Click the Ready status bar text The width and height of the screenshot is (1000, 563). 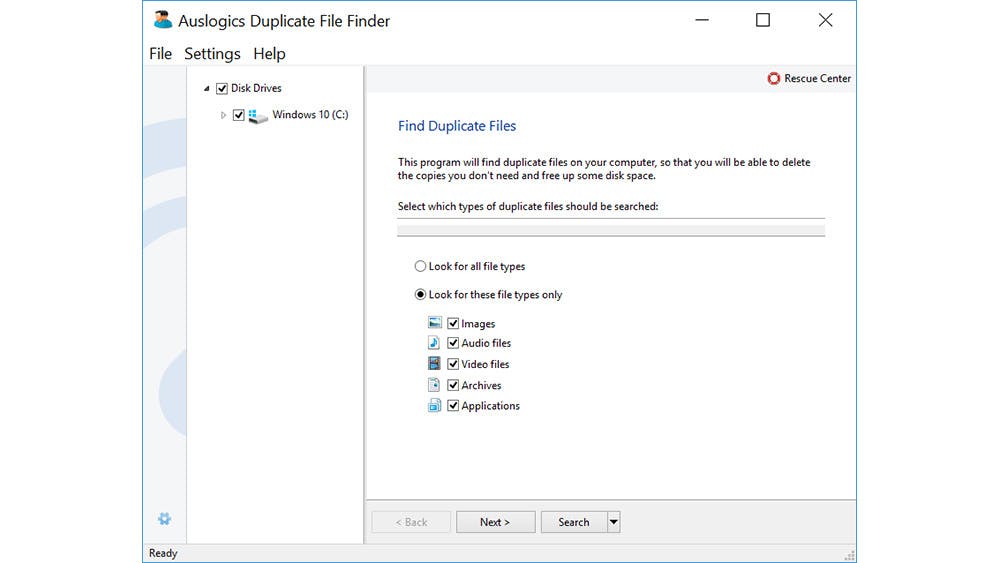(x=163, y=553)
